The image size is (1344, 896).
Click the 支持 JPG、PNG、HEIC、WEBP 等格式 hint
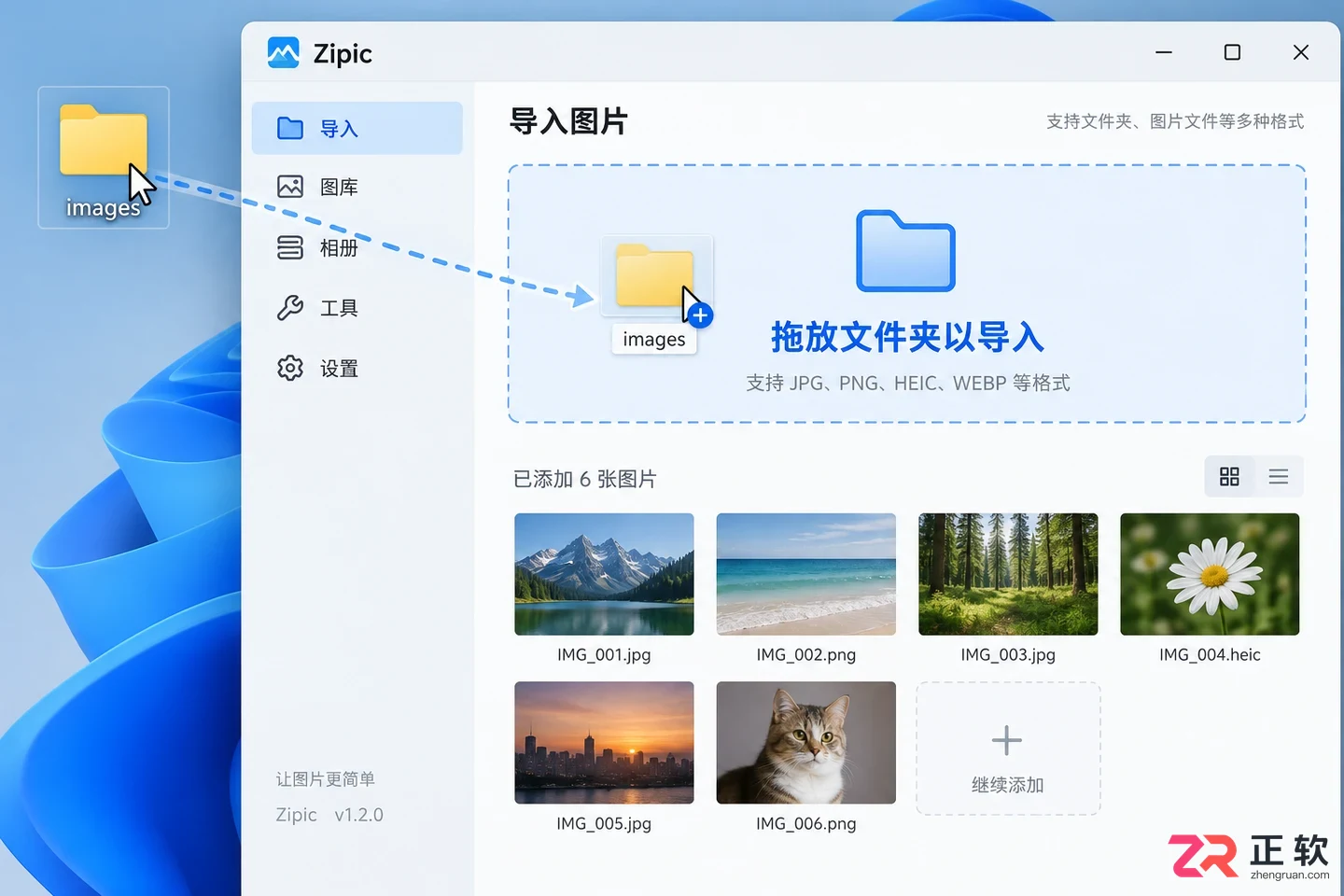coord(907,383)
